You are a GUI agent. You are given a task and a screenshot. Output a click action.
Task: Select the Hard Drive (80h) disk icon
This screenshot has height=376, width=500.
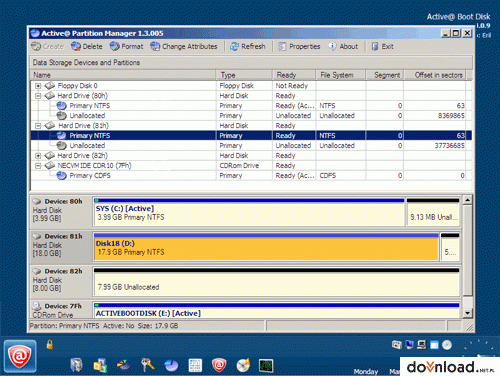click(x=50, y=96)
